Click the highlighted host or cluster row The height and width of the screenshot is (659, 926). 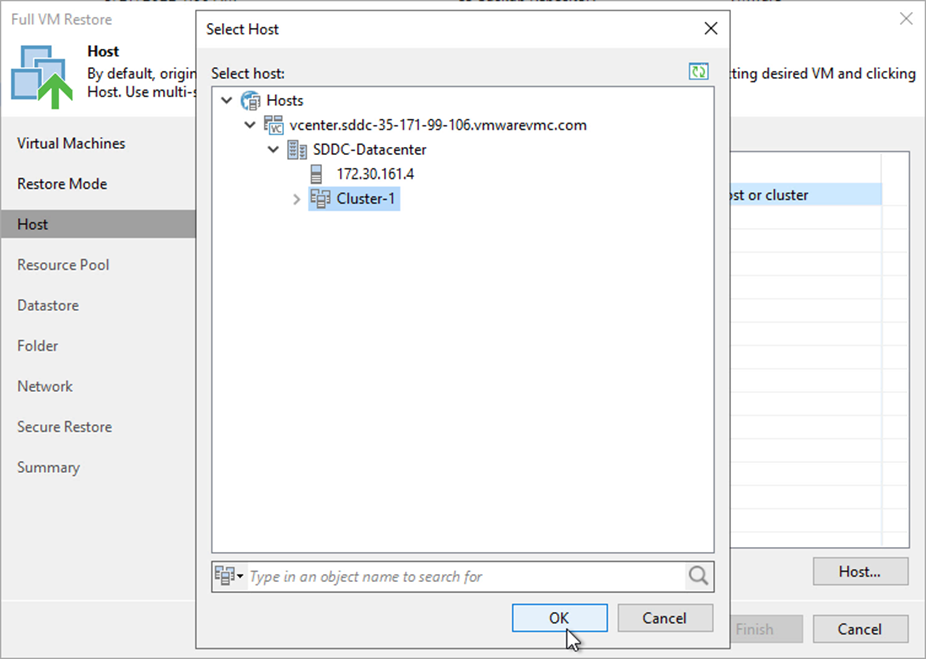tap(806, 195)
